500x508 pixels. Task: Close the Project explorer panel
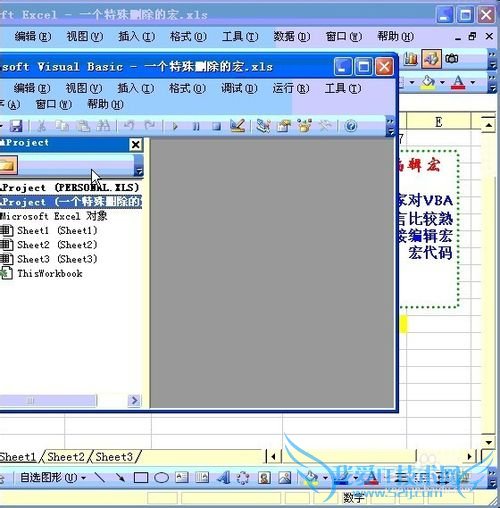[136, 144]
